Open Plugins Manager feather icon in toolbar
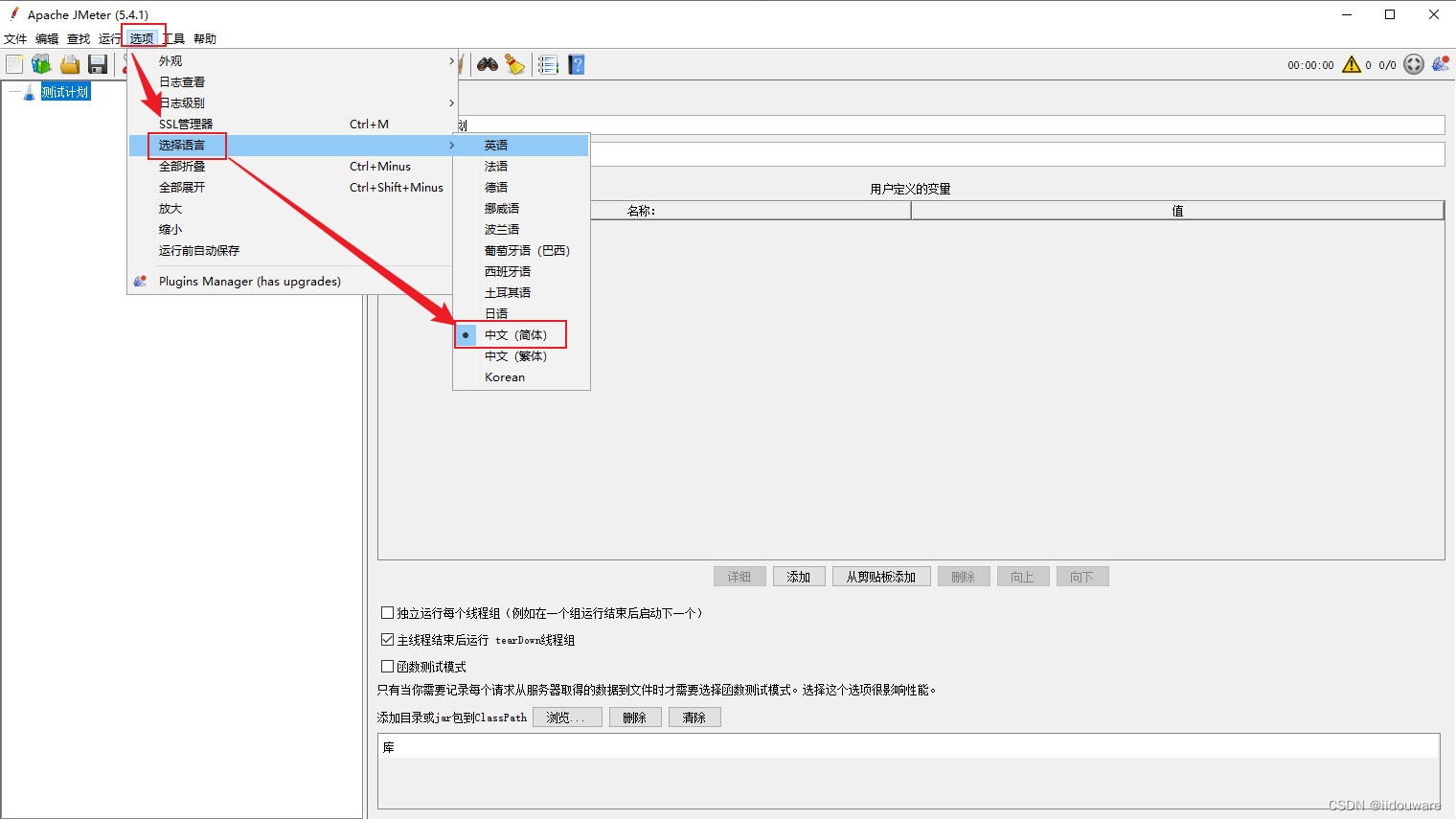The width and height of the screenshot is (1456, 820). (x=1441, y=64)
